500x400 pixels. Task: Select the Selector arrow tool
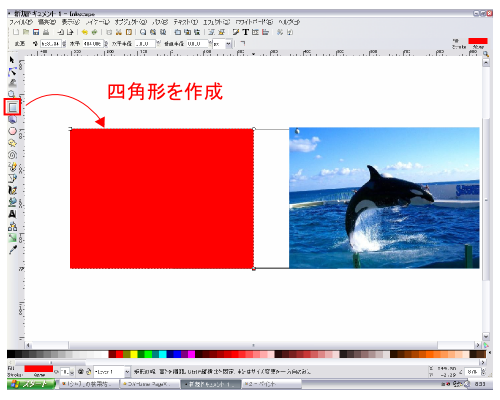pyautogui.click(x=12, y=60)
